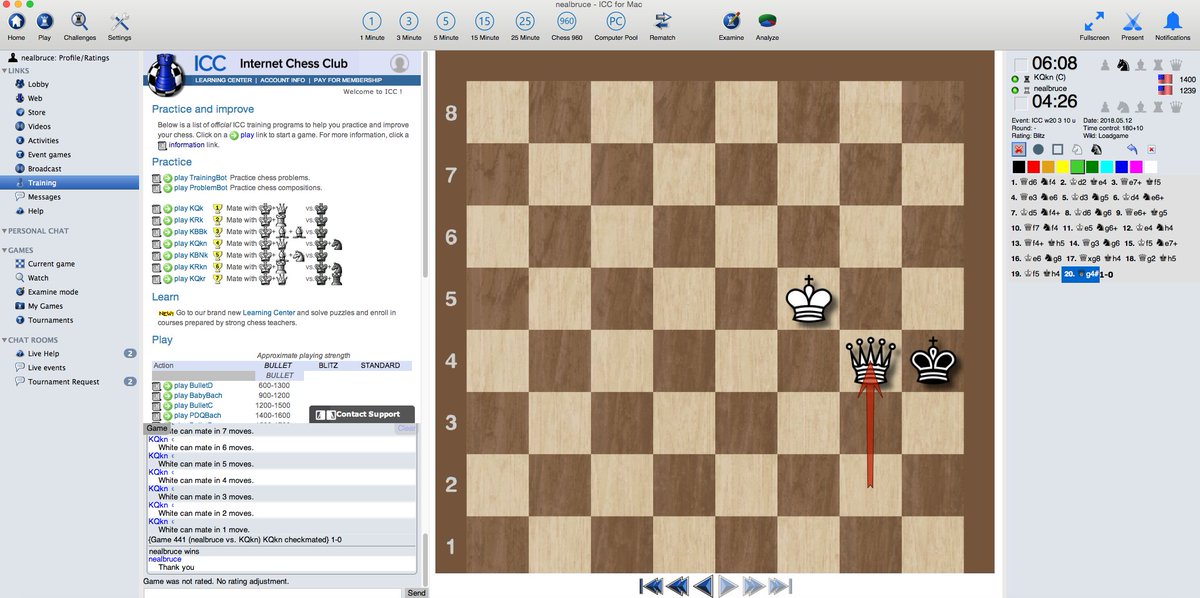Image resolution: width=1200 pixels, height=598 pixels.
Task: Step back one move
Action: [704, 586]
